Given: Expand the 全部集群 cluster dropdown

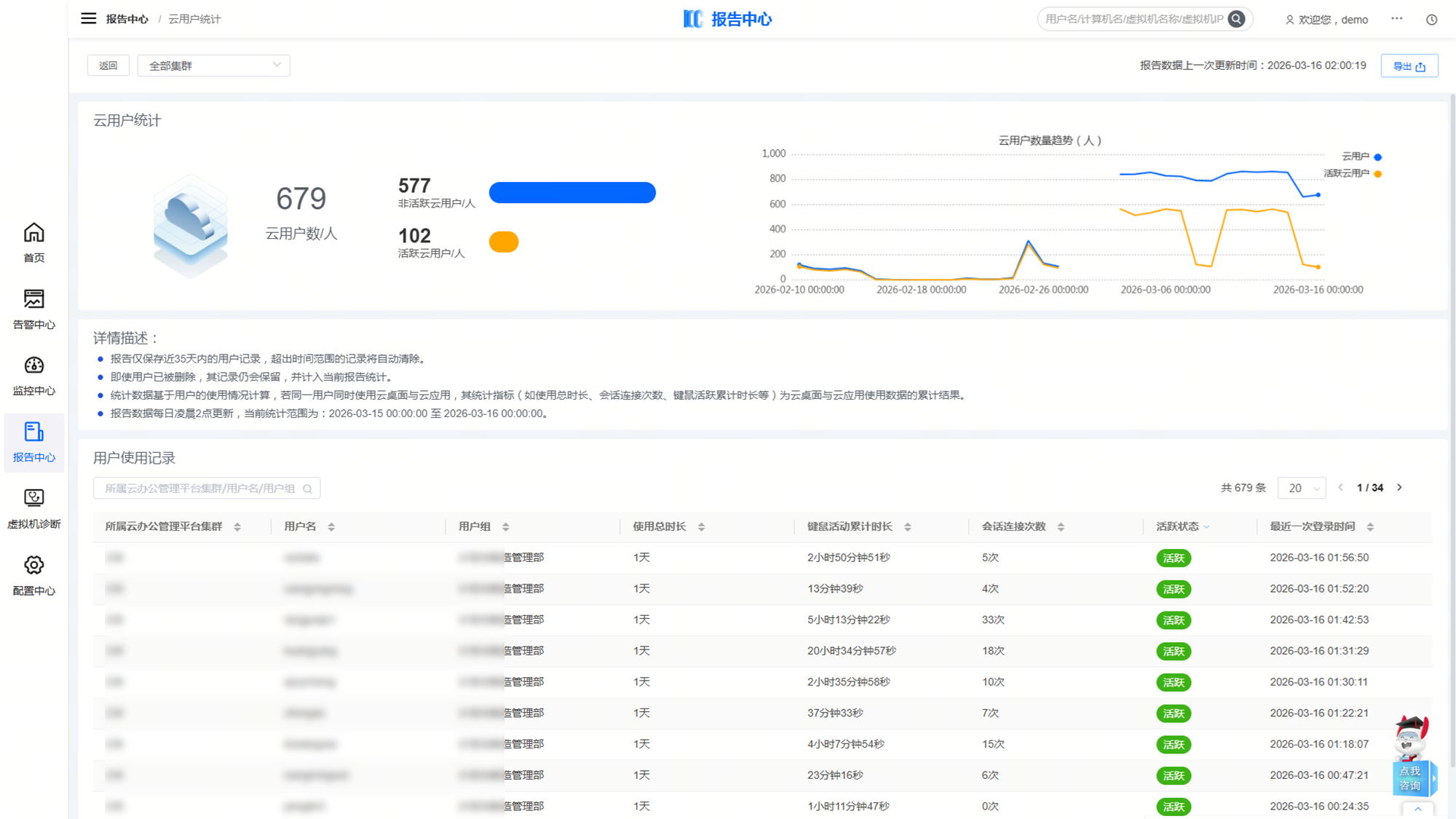Looking at the screenshot, I should [x=213, y=66].
